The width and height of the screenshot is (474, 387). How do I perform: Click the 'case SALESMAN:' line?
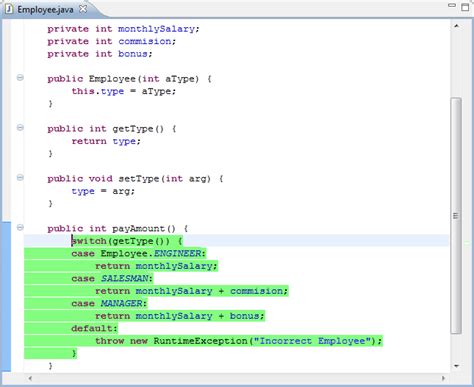(x=112, y=279)
